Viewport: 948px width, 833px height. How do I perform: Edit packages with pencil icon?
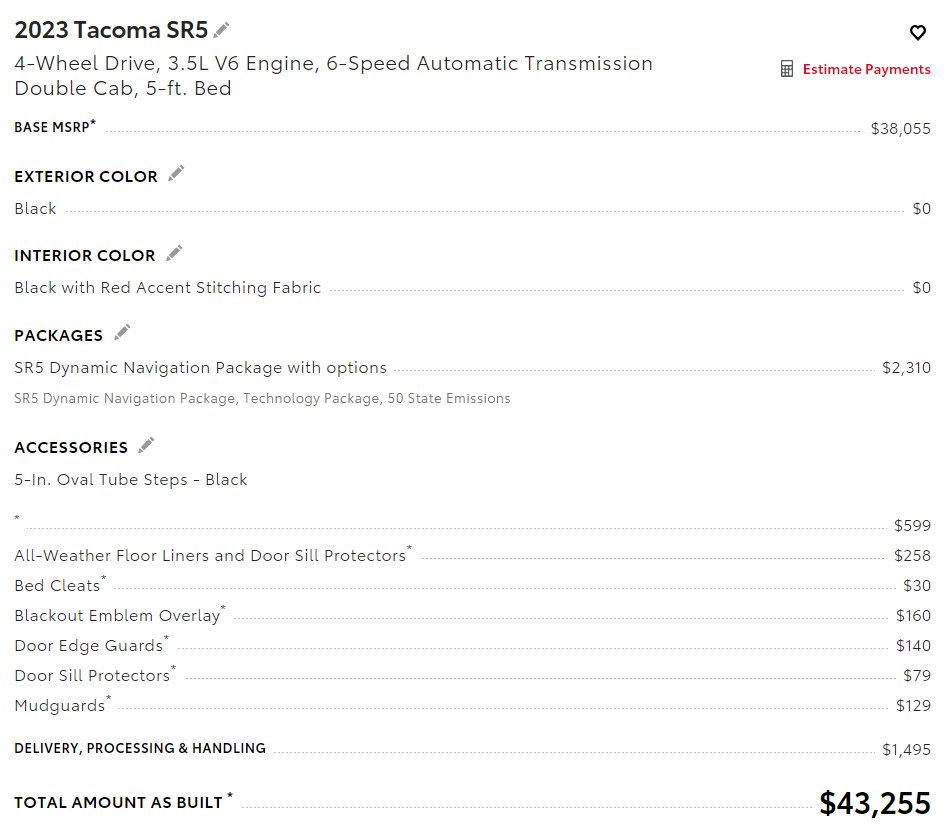click(x=122, y=332)
